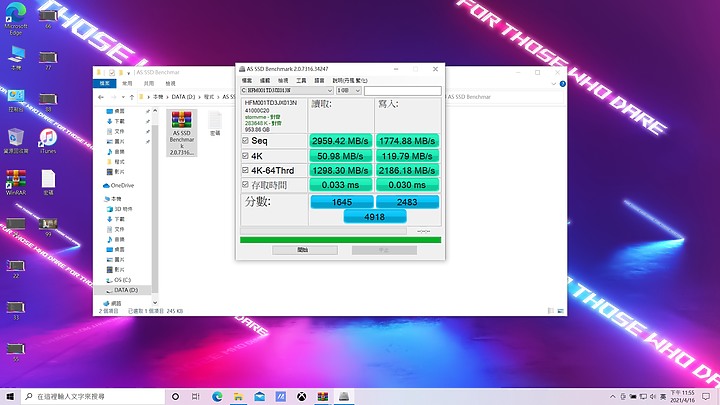This screenshot has width=720, height=405.
Task: Click the write score 2483 box
Action: point(407,202)
